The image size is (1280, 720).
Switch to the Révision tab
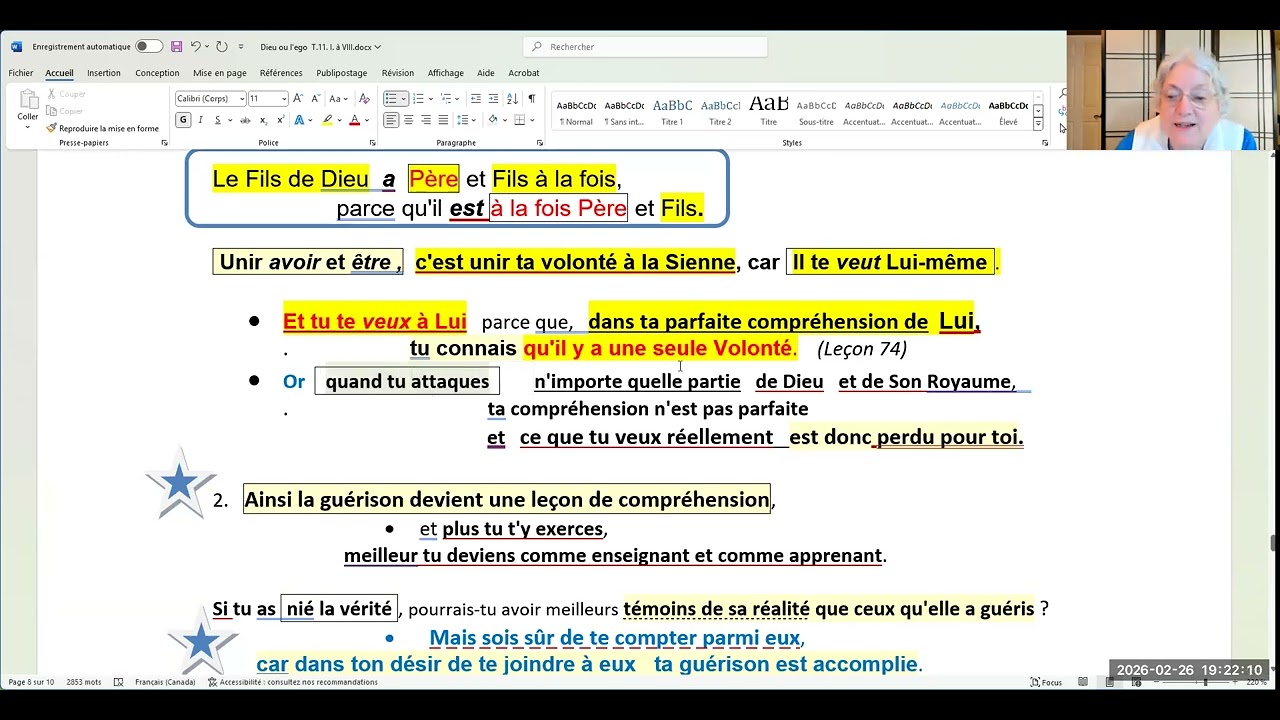coord(397,73)
